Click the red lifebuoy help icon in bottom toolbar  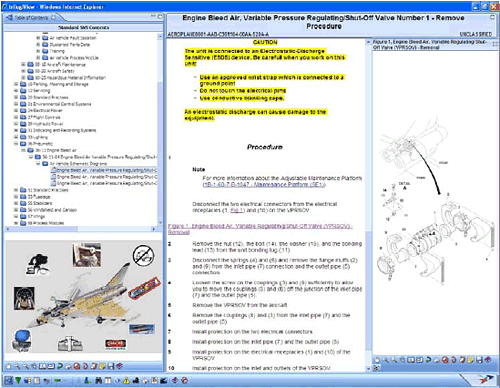click(185, 380)
